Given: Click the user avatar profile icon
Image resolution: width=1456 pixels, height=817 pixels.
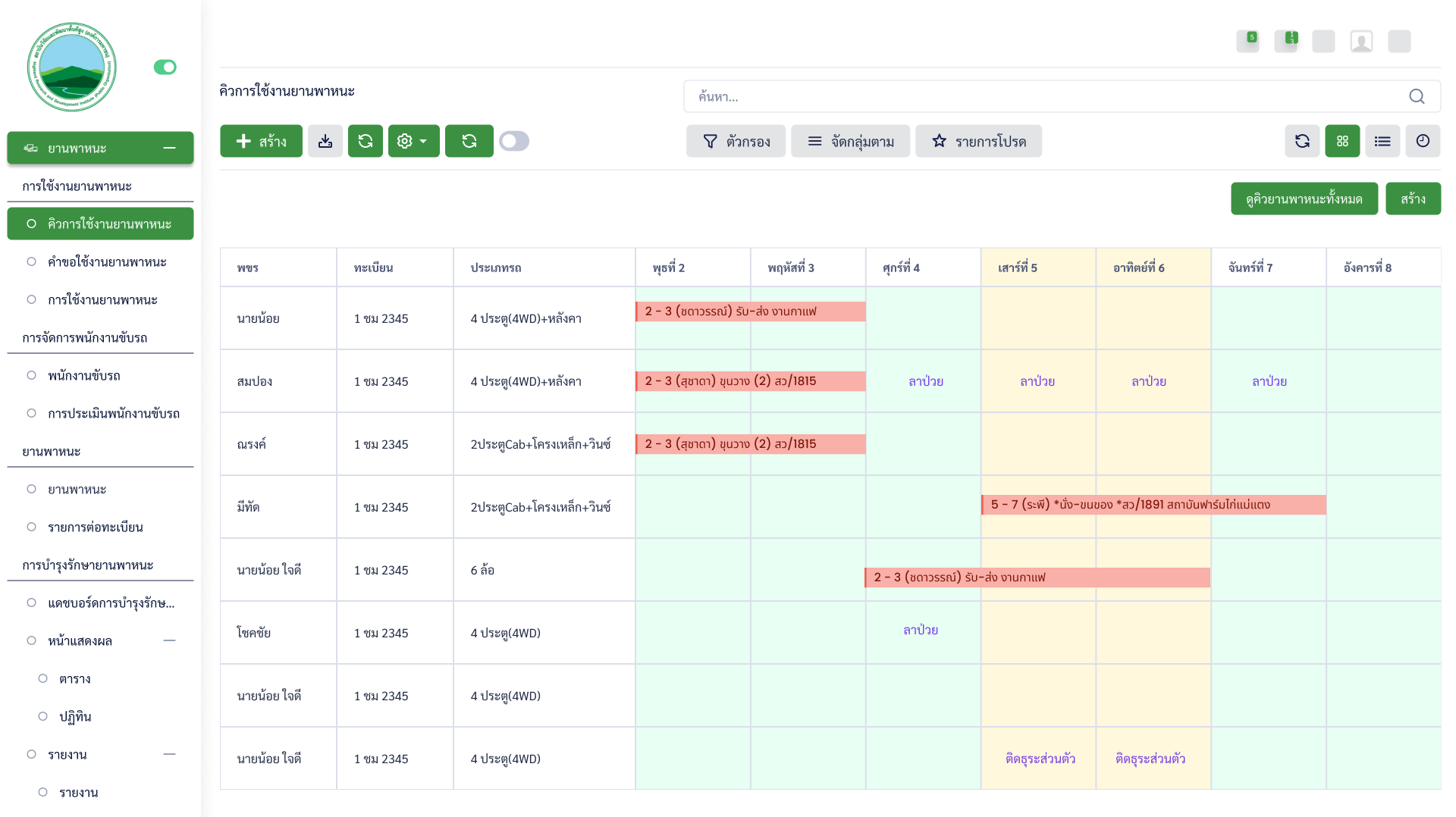Looking at the screenshot, I should point(1360,41).
